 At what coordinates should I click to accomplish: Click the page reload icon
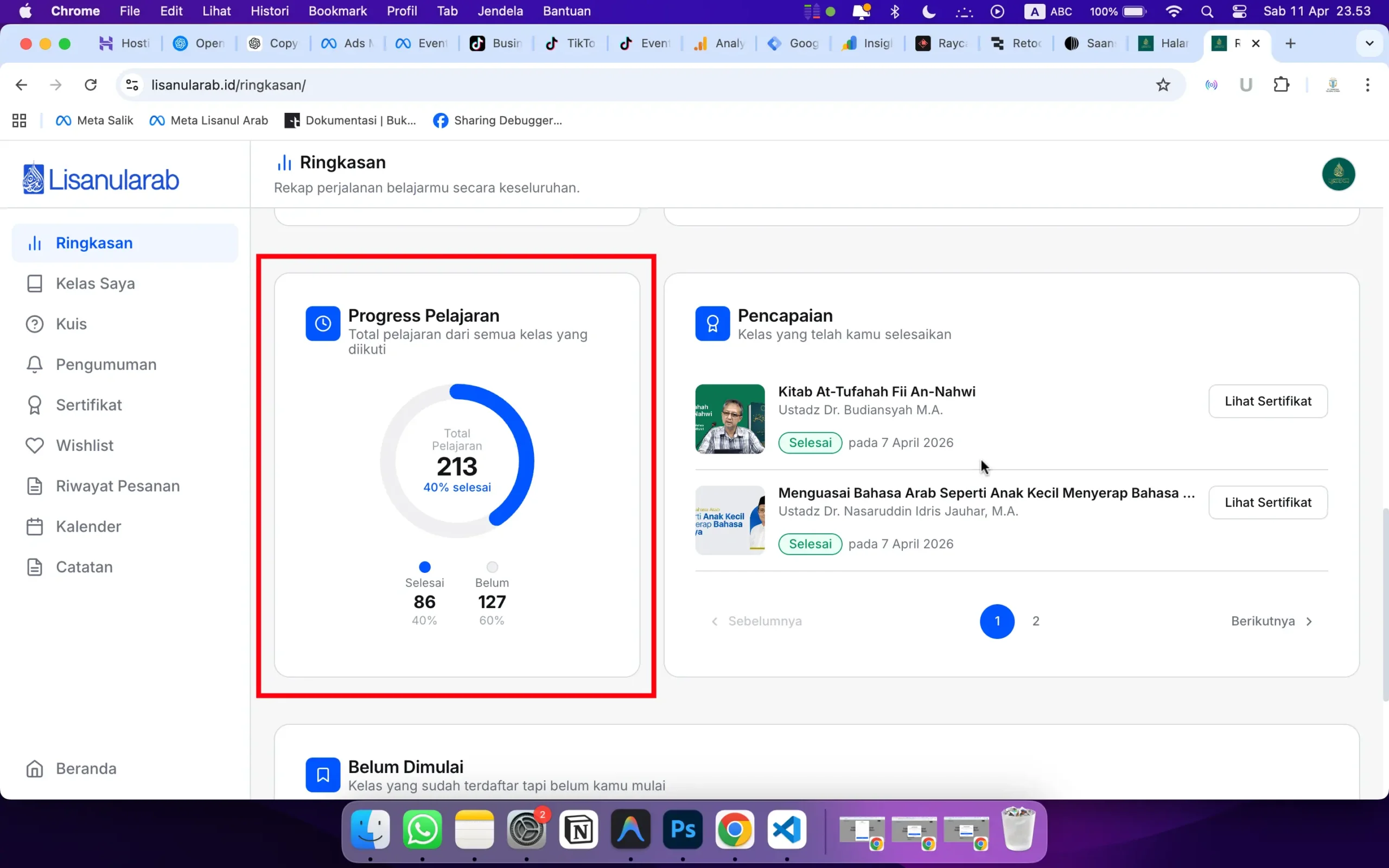point(91,85)
